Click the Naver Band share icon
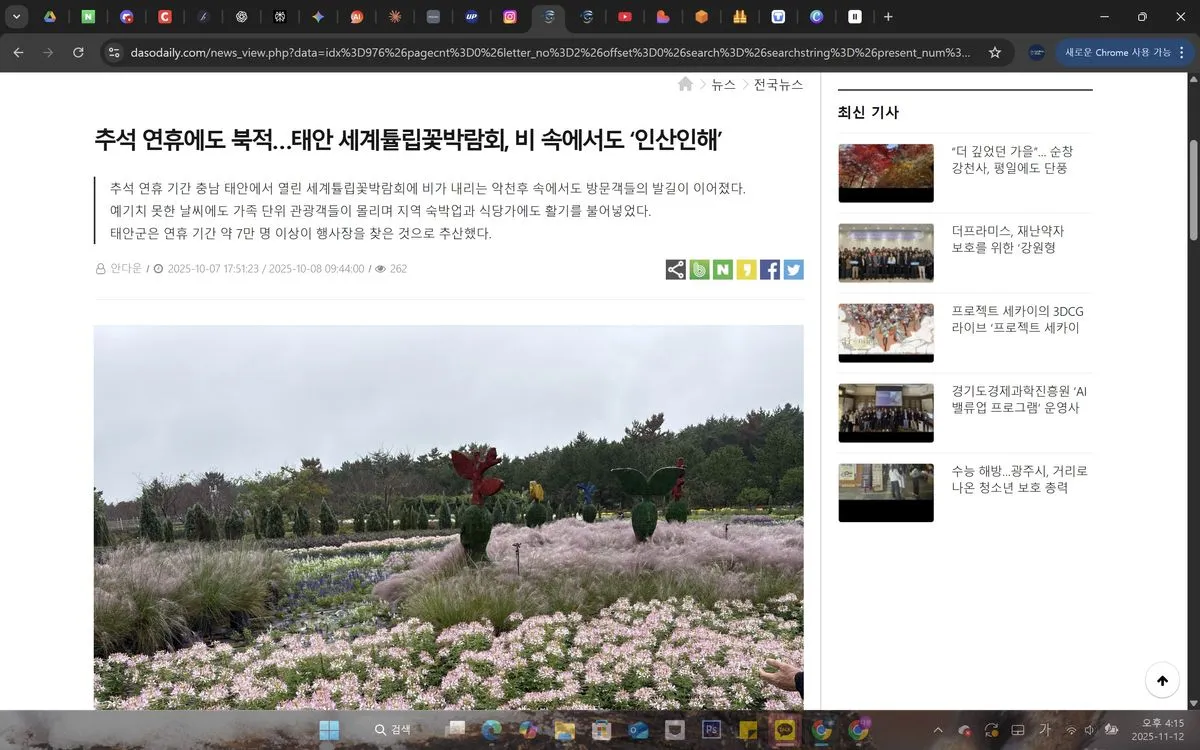Image resolution: width=1200 pixels, height=750 pixels. click(x=699, y=269)
